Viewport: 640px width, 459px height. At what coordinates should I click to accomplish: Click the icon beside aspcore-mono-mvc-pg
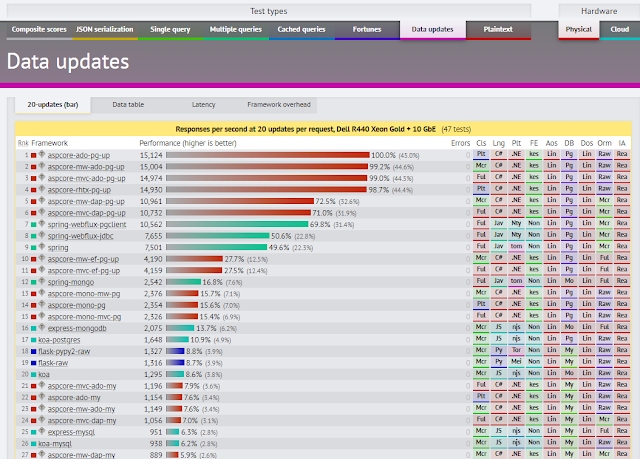(x=42, y=316)
